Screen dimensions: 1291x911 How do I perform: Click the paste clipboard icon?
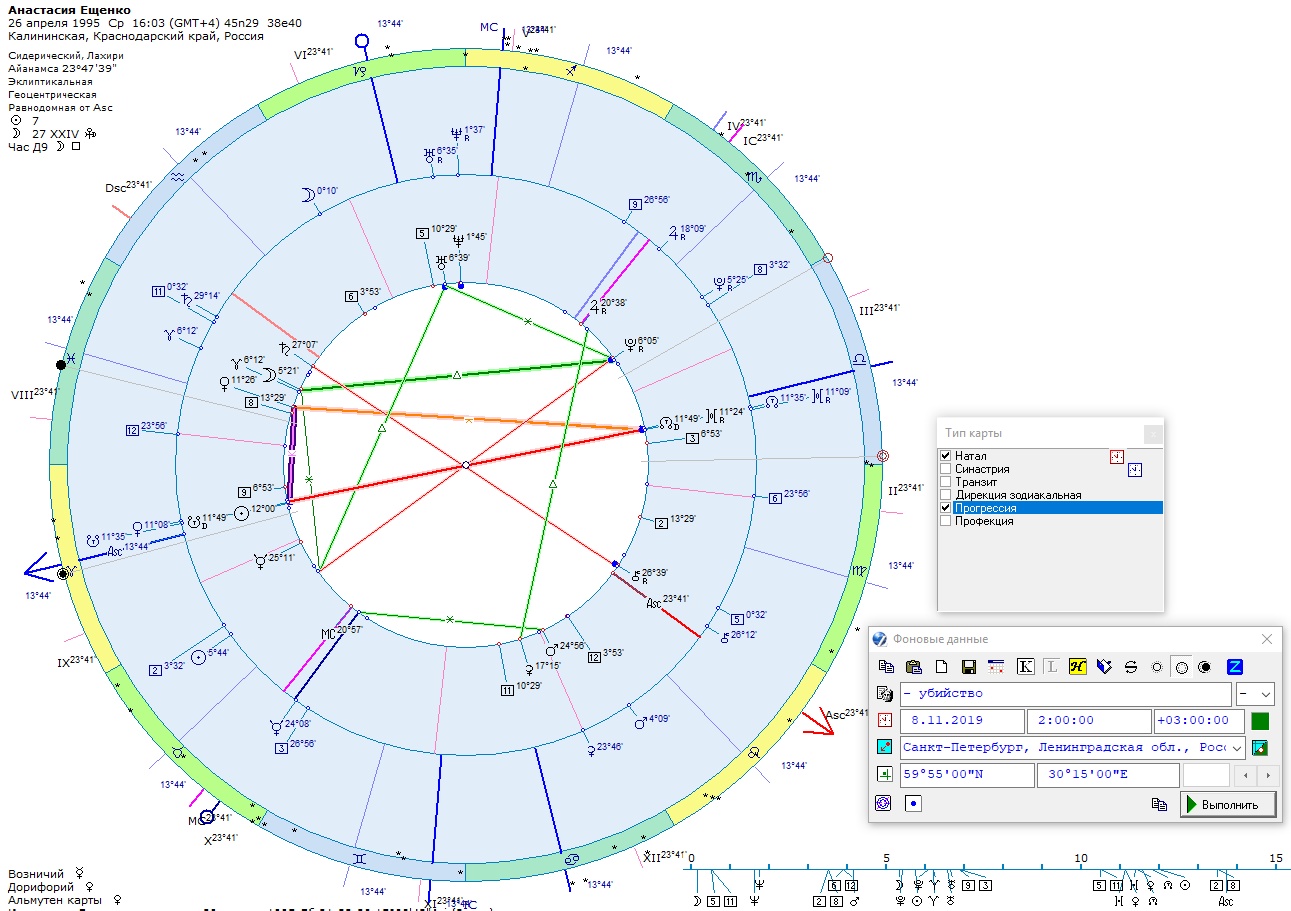click(x=912, y=667)
